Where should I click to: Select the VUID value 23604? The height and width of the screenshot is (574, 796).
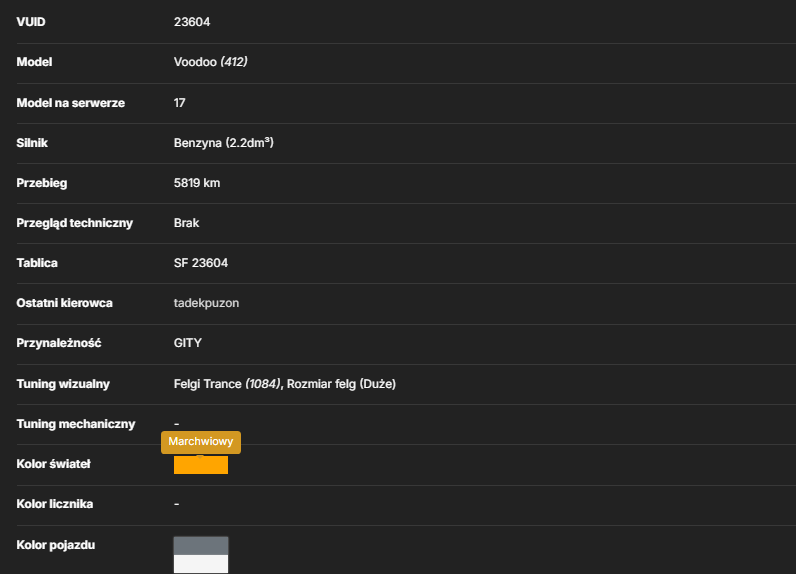click(192, 22)
